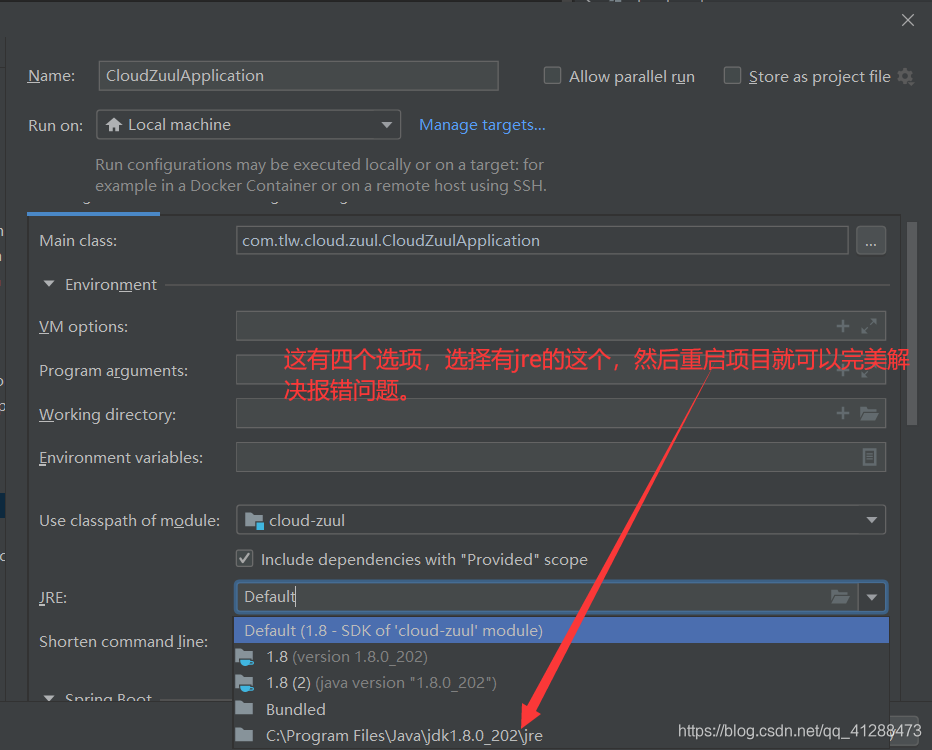Click the Working directory input field

(561, 413)
